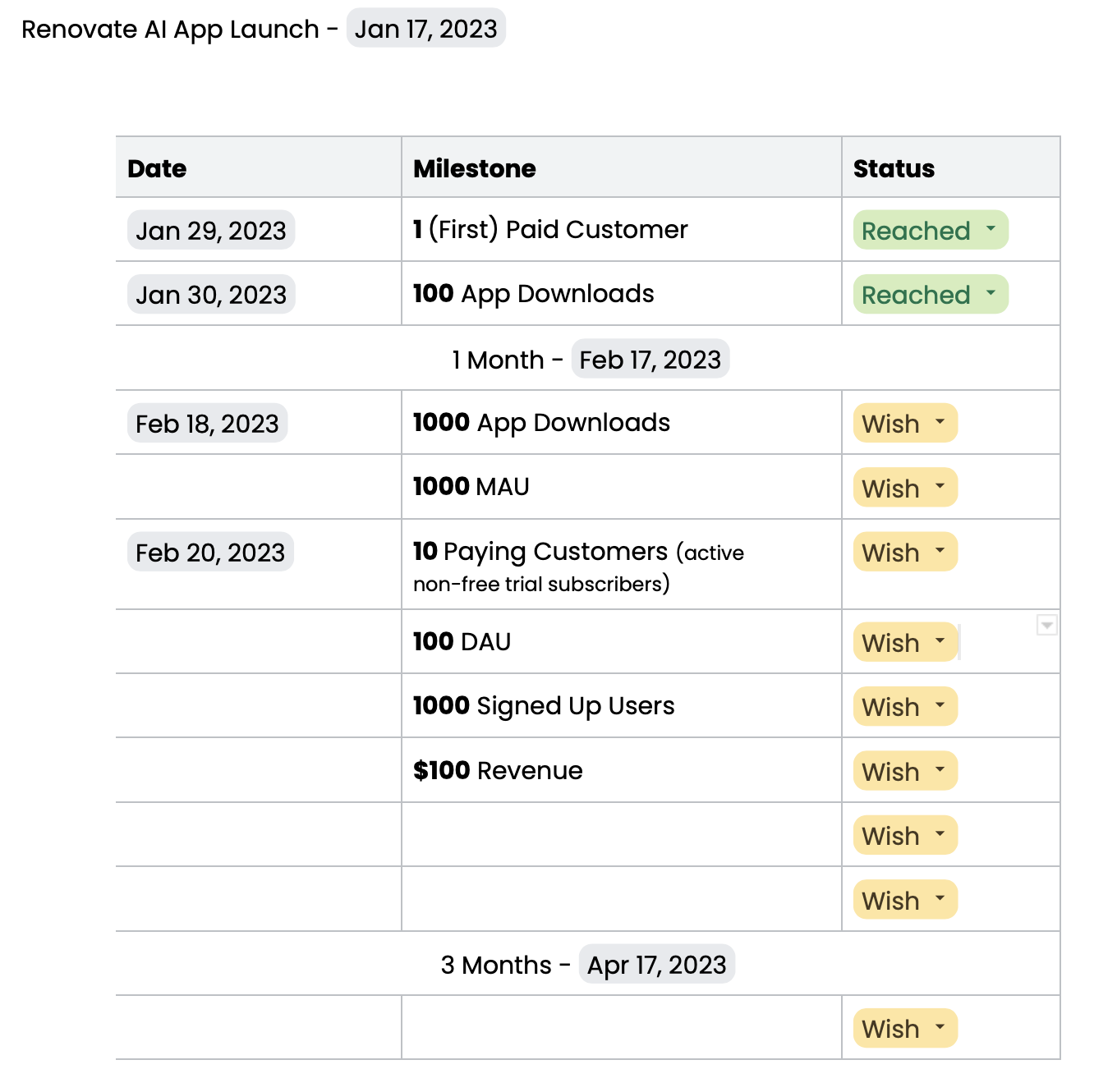Open Reached status dropdown for 100 App Downloads
This screenshot has width=1117, height=1092.
tap(930, 295)
